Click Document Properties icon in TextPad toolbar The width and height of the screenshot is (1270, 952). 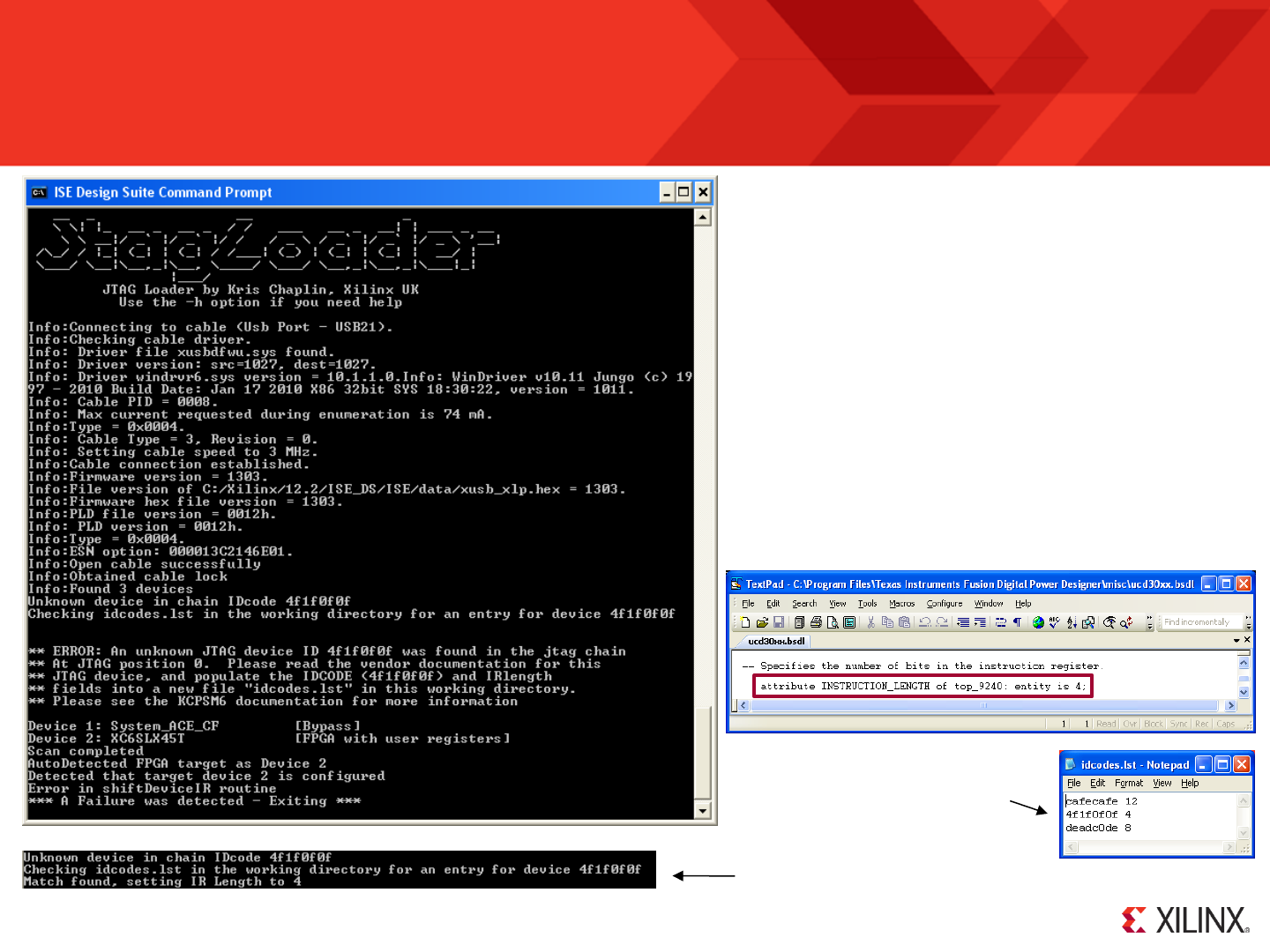[849, 622]
